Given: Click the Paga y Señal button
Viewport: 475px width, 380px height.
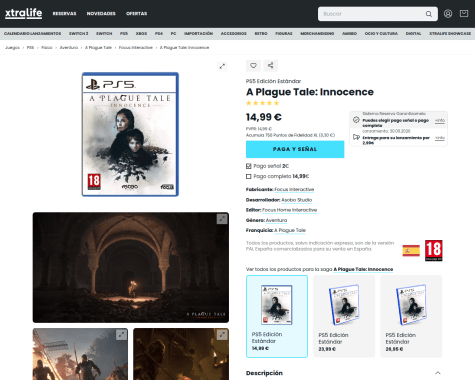Looking at the screenshot, I should [295, 149].
